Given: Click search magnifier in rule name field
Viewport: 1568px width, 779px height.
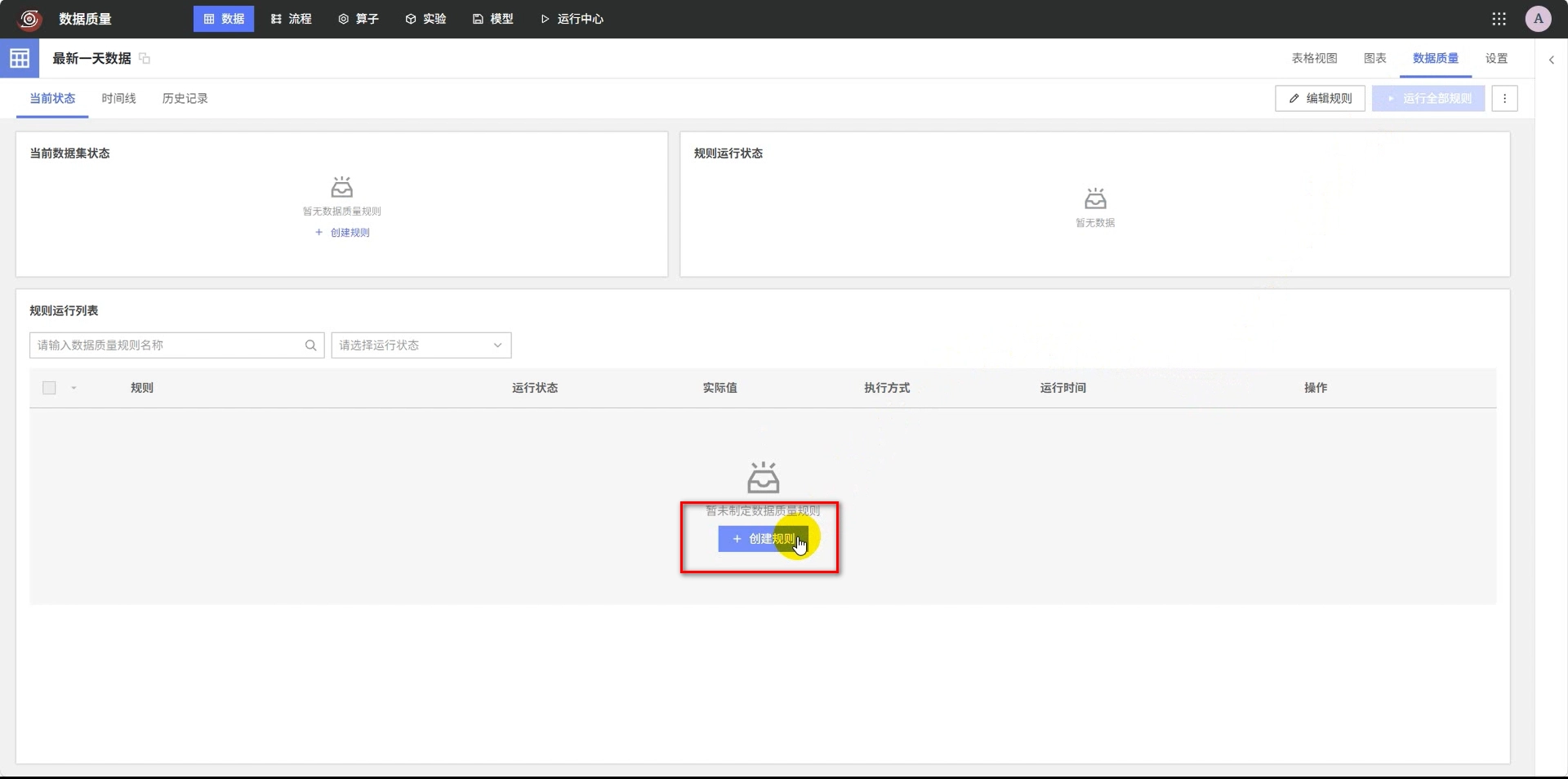Looking at the screenshot, I should [310, 345].
